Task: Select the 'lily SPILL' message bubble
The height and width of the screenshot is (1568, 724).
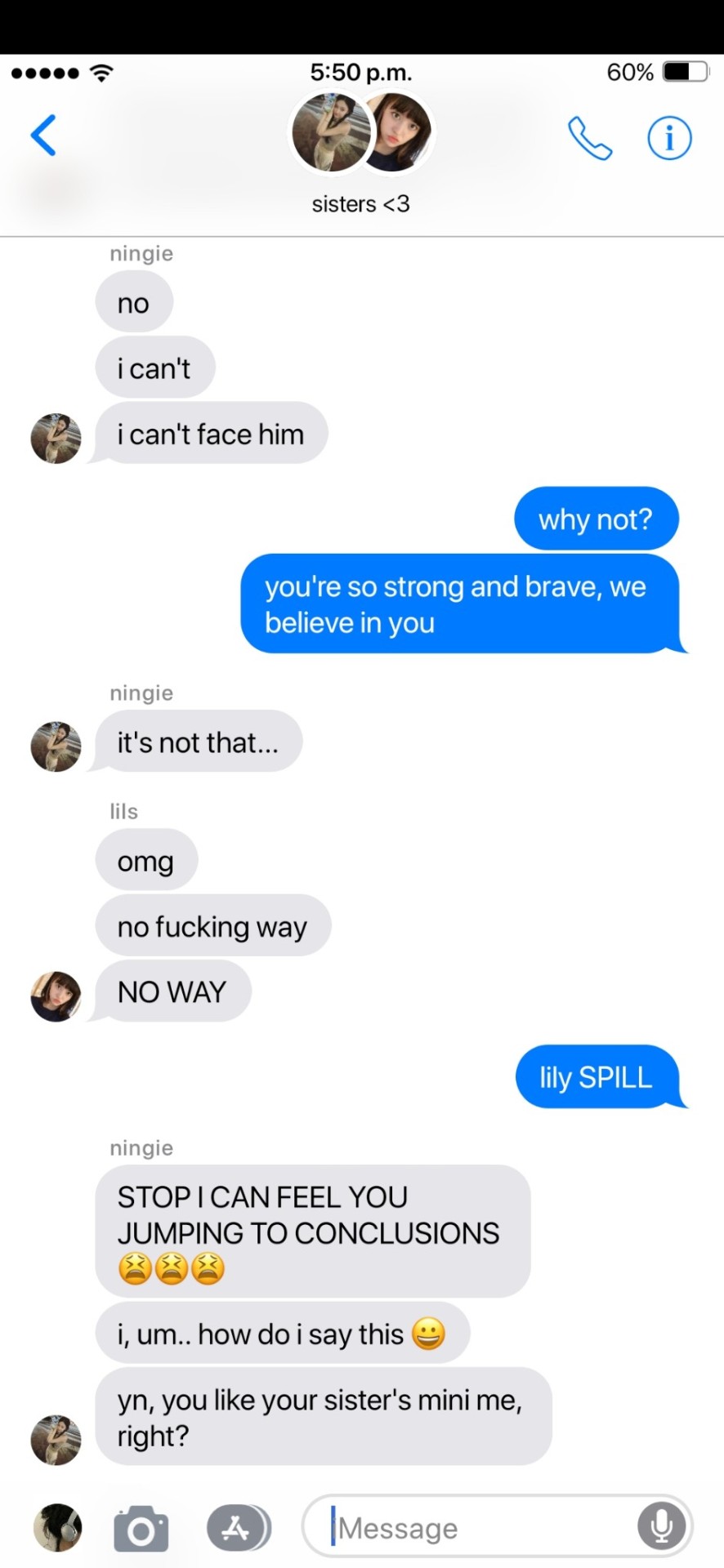Action: (x=598, y=1076)
